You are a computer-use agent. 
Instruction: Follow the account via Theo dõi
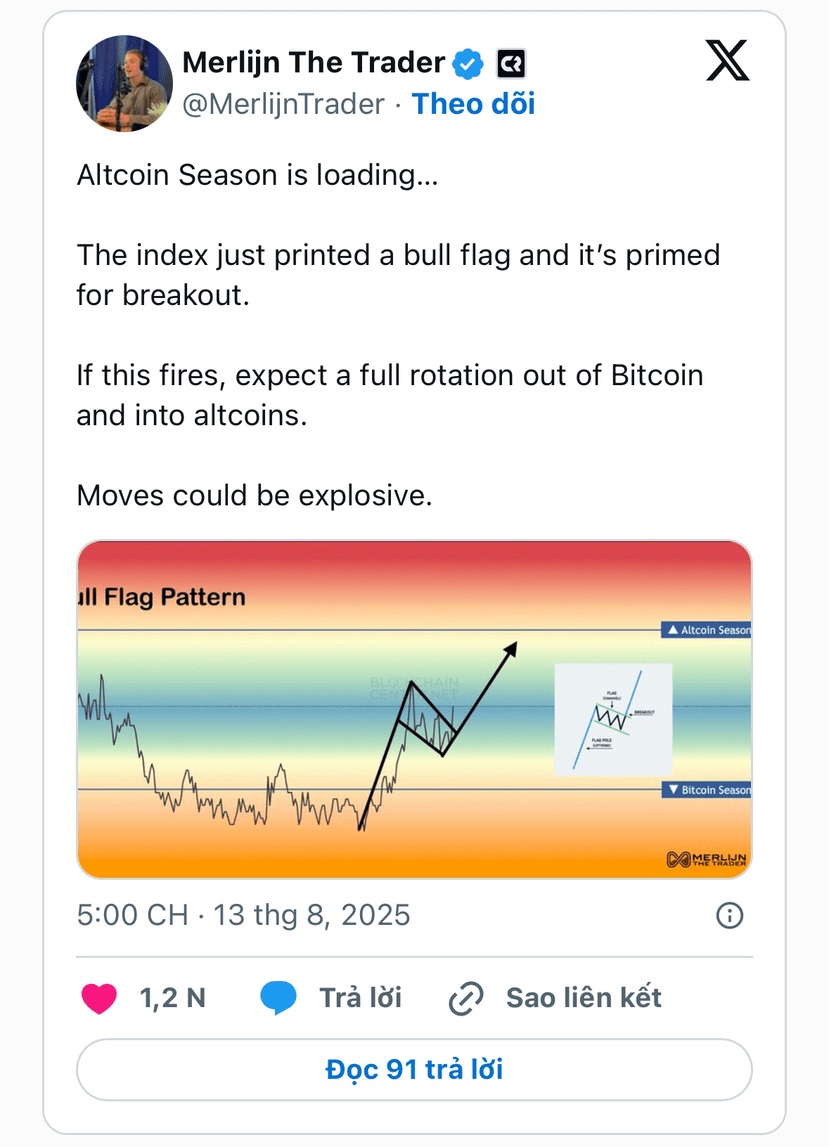pos(473,104)
